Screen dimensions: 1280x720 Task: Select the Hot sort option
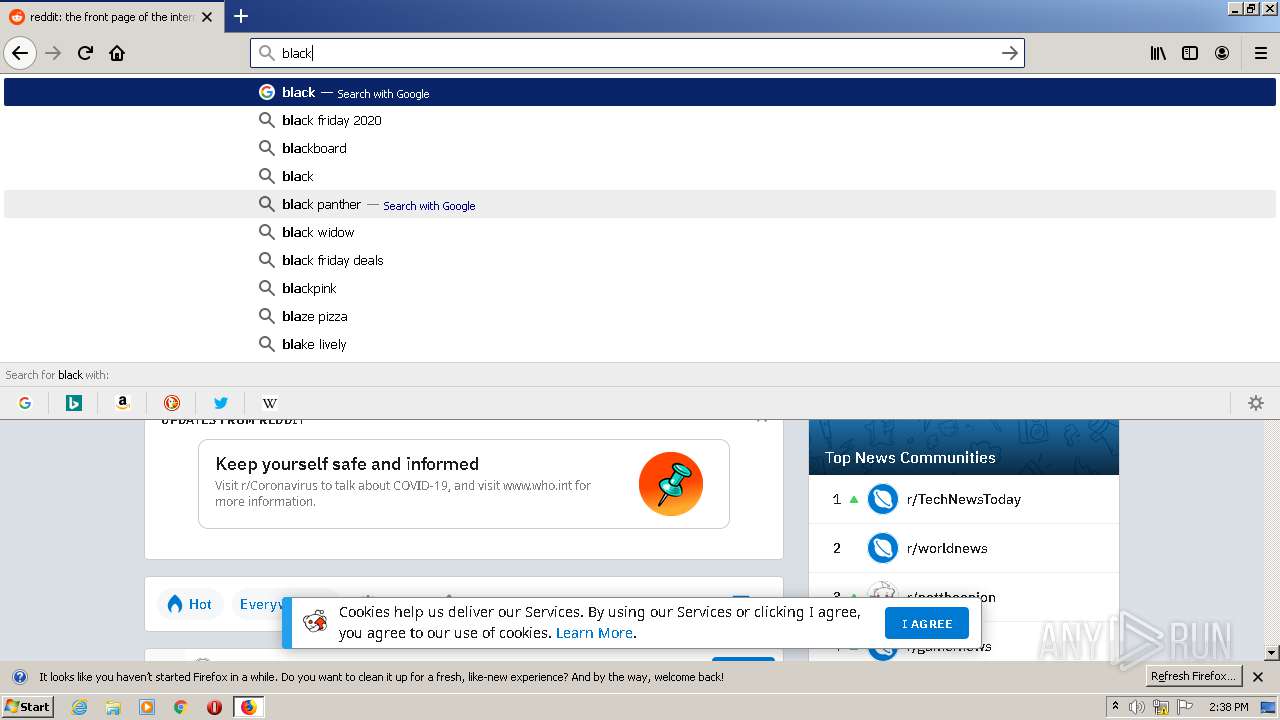click(190, 604)
